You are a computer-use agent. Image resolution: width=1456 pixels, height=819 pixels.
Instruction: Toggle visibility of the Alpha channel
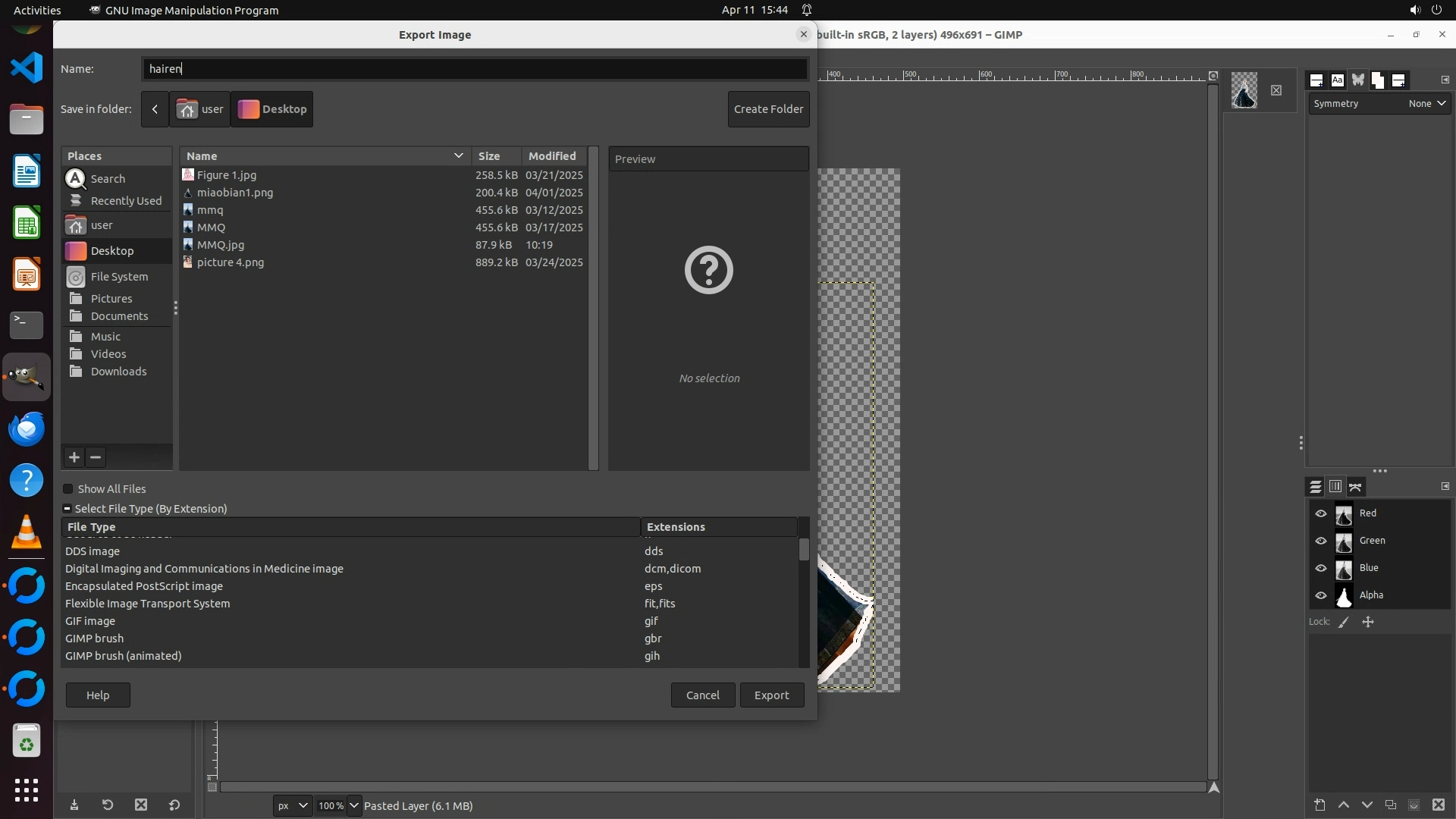click(1320, 595)
